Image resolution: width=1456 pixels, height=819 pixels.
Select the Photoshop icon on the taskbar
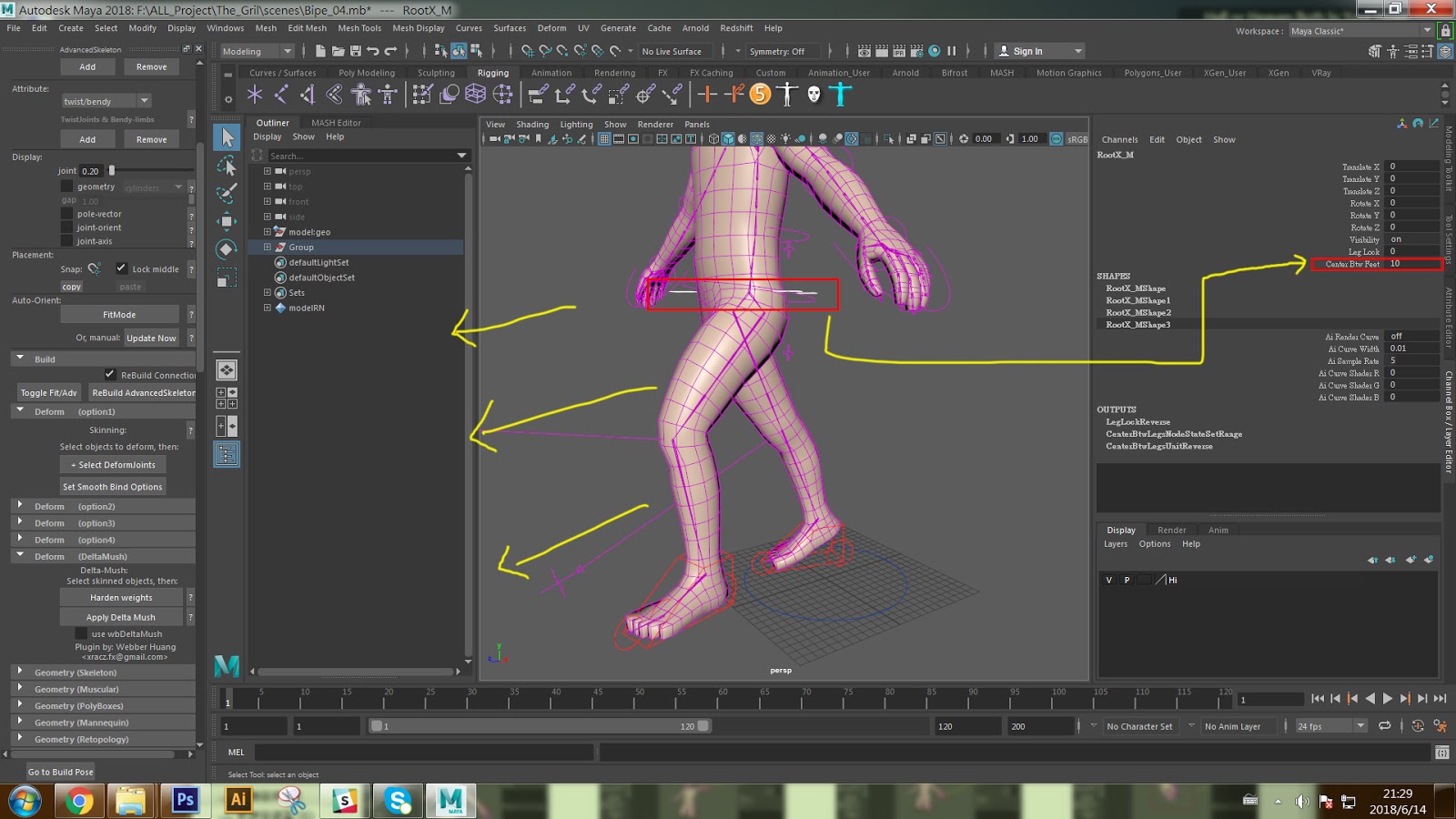[185, 801]
